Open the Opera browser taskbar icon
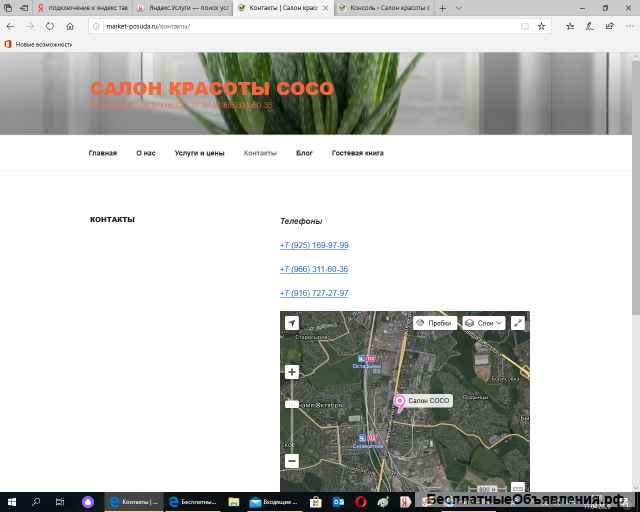The image size is (640, 512). tap(361, 502)
